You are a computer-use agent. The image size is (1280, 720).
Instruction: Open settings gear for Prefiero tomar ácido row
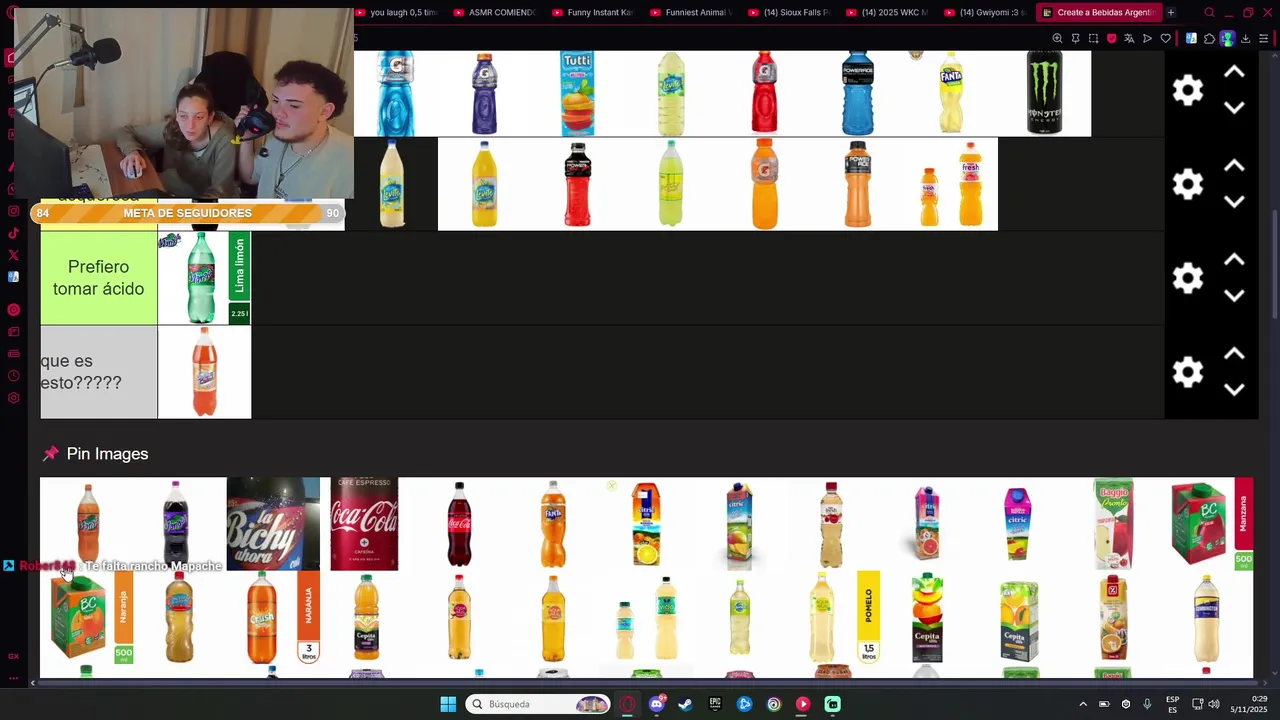(1188, 278)
